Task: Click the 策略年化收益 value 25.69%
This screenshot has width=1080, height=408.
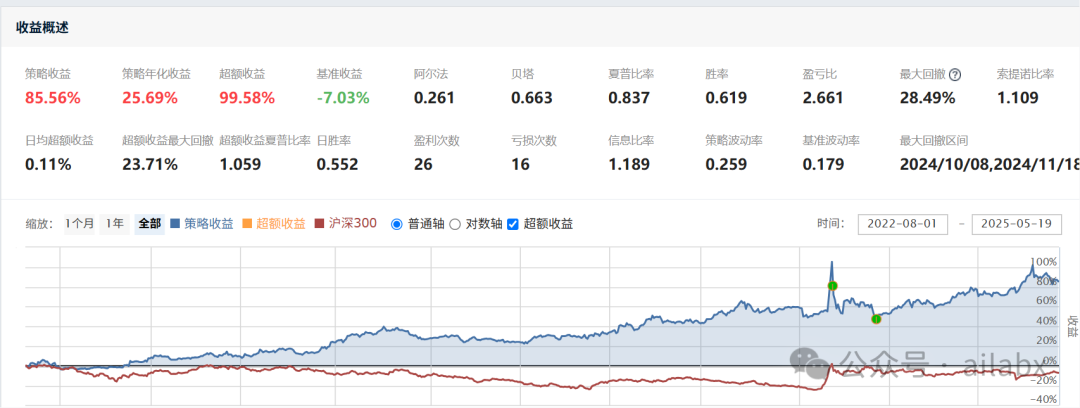Action: 150,98
